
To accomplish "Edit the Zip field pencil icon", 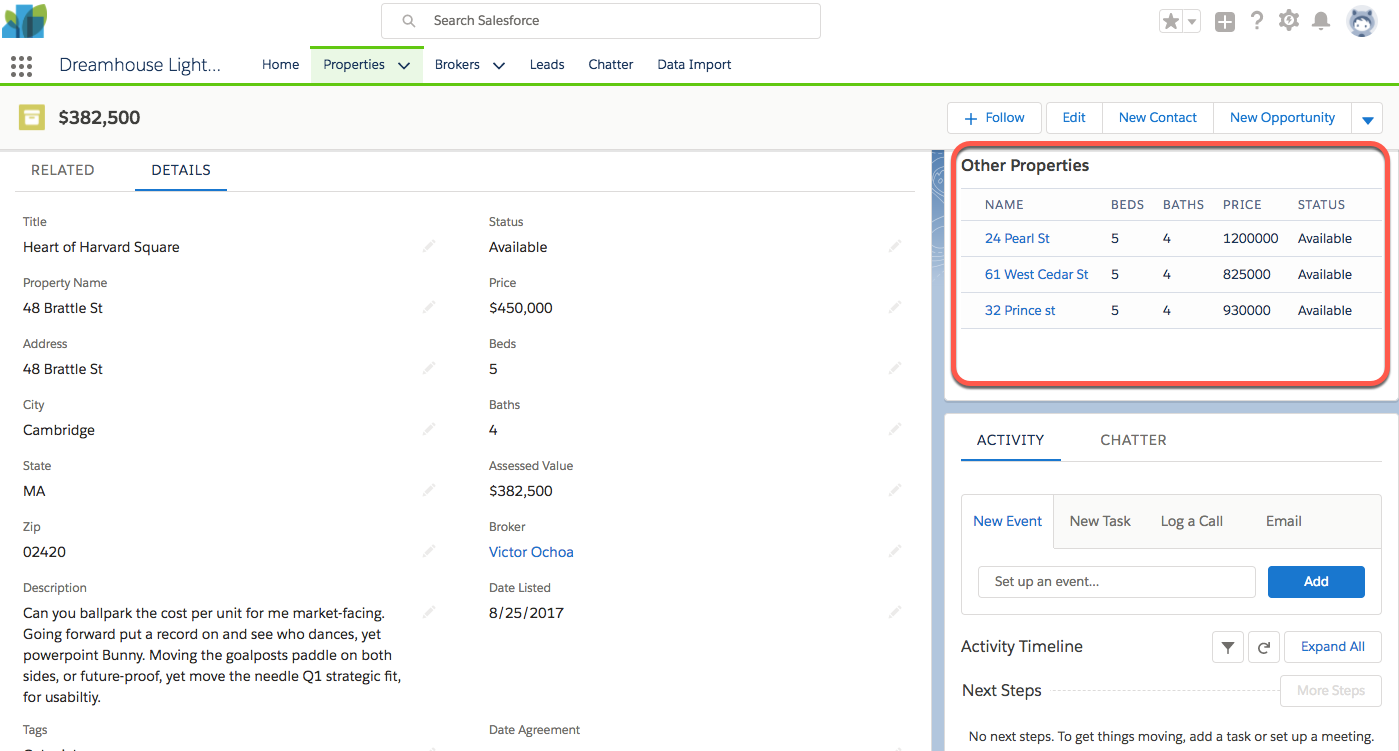I will [429, 550].
